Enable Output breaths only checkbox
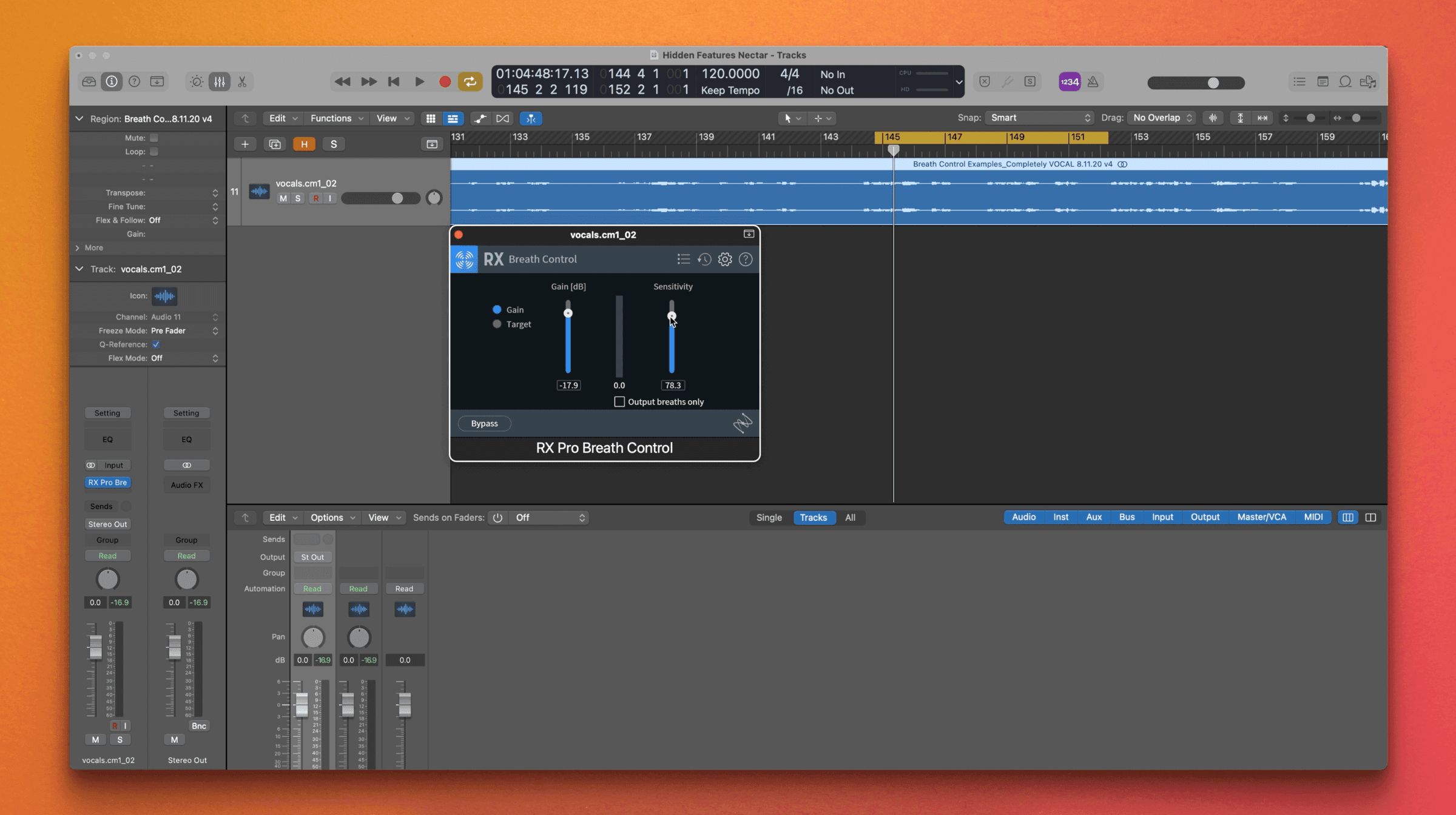Image resolution: width=1456 pixels, height=815 pixels. (619, 402)
